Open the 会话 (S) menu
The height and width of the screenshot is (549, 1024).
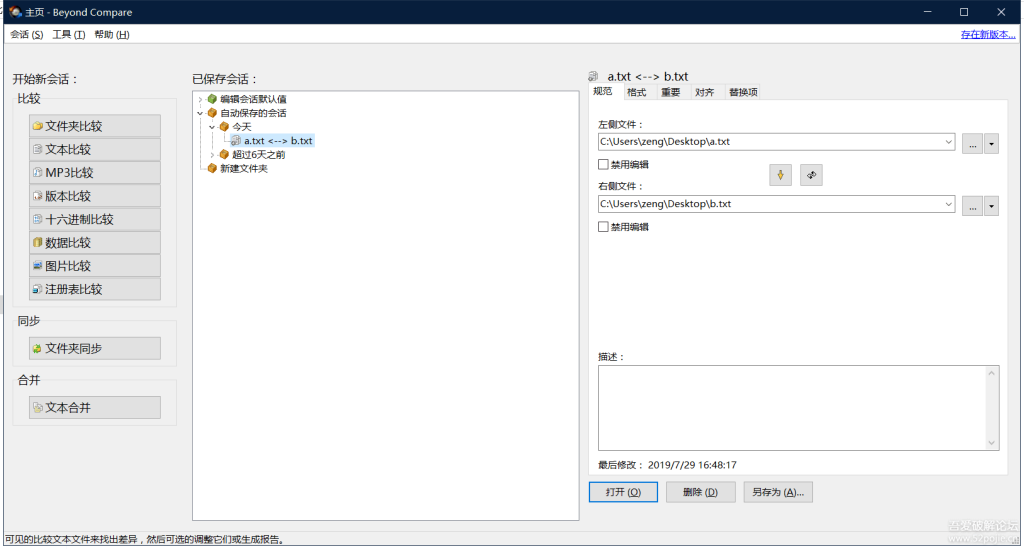pyautogui.click(x=27, y=35)
